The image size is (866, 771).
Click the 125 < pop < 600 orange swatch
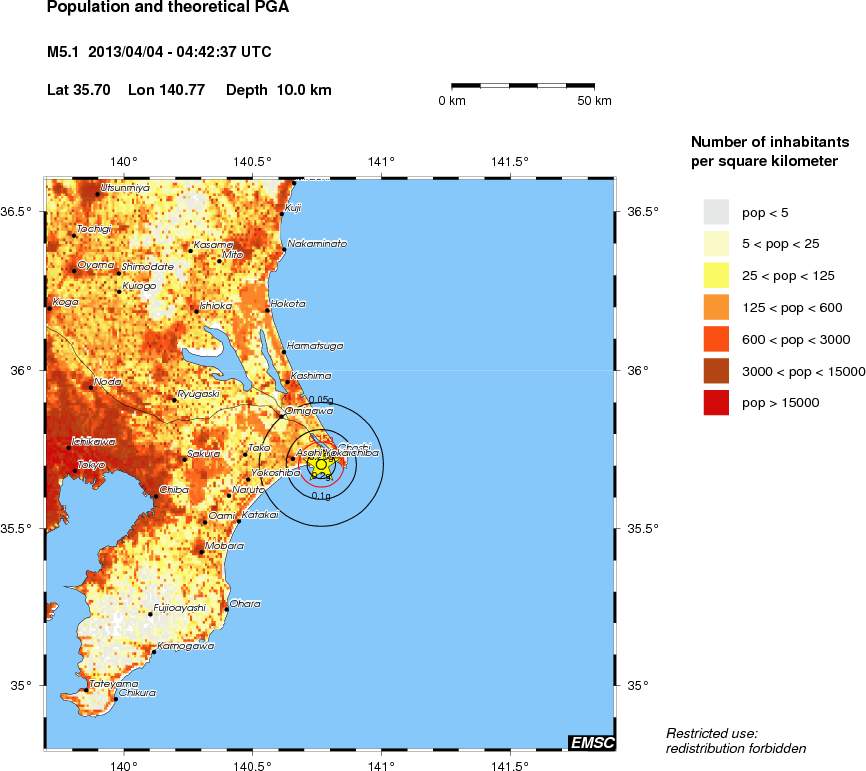pyautogui.click(x=716, y=307)
